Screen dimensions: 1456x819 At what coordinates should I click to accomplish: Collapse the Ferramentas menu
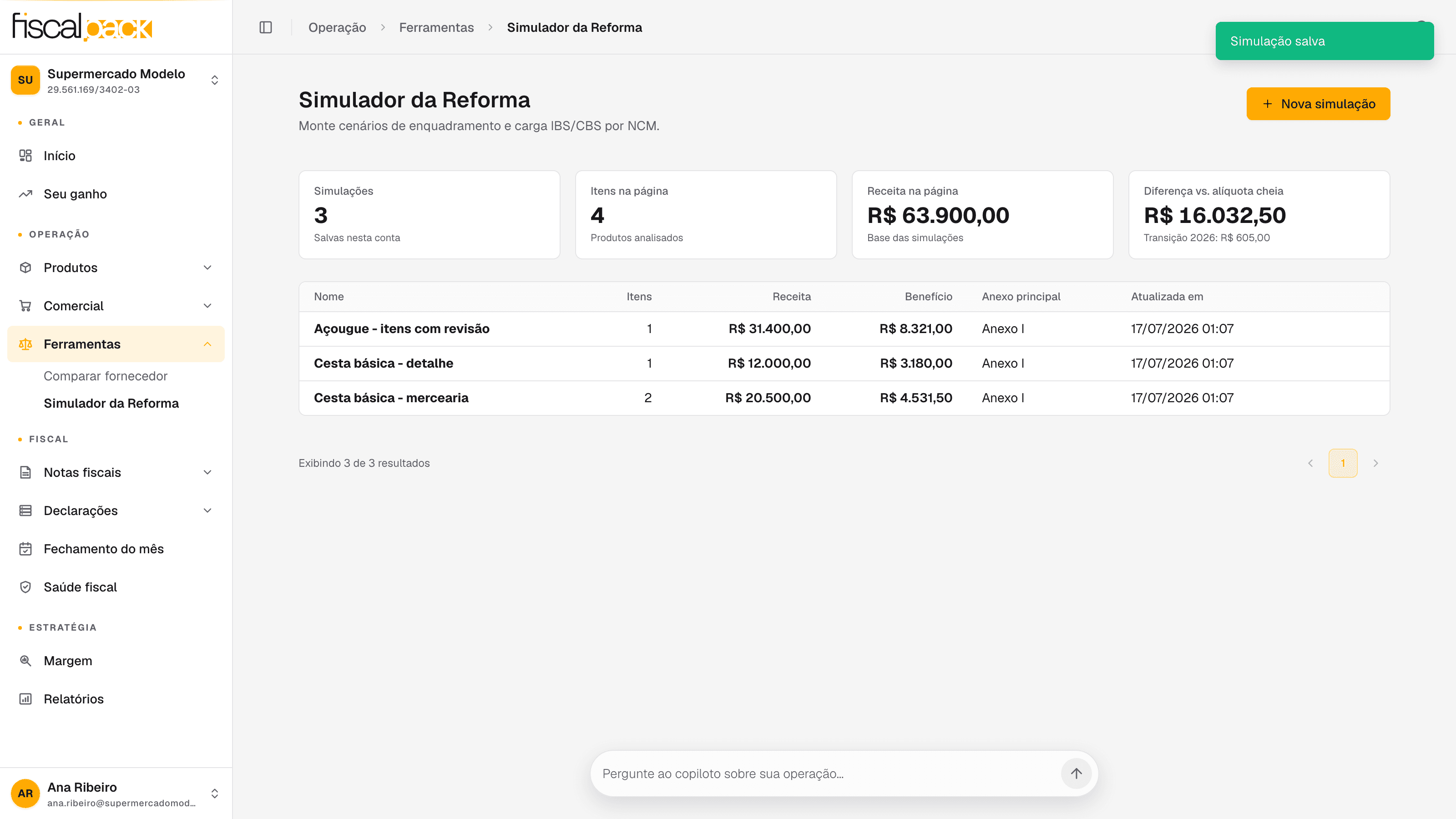(x=207, y=344)
